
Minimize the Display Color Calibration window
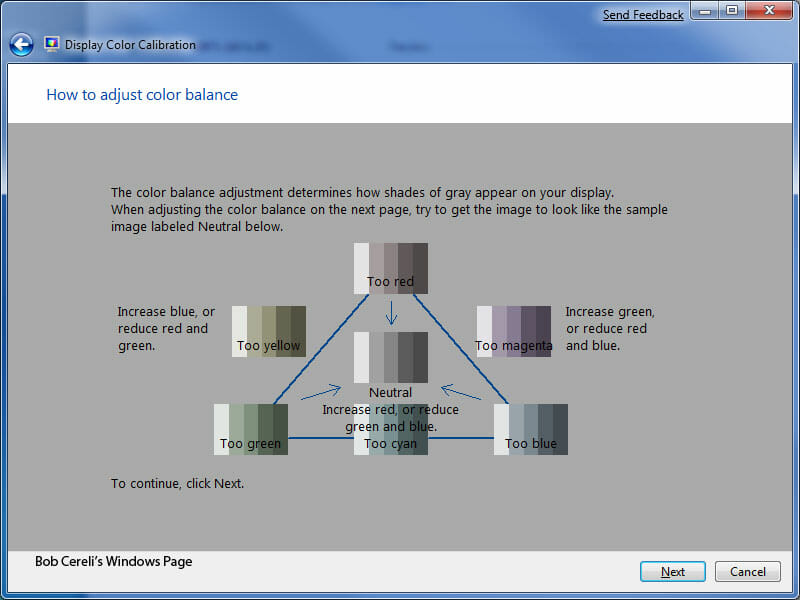705,10
